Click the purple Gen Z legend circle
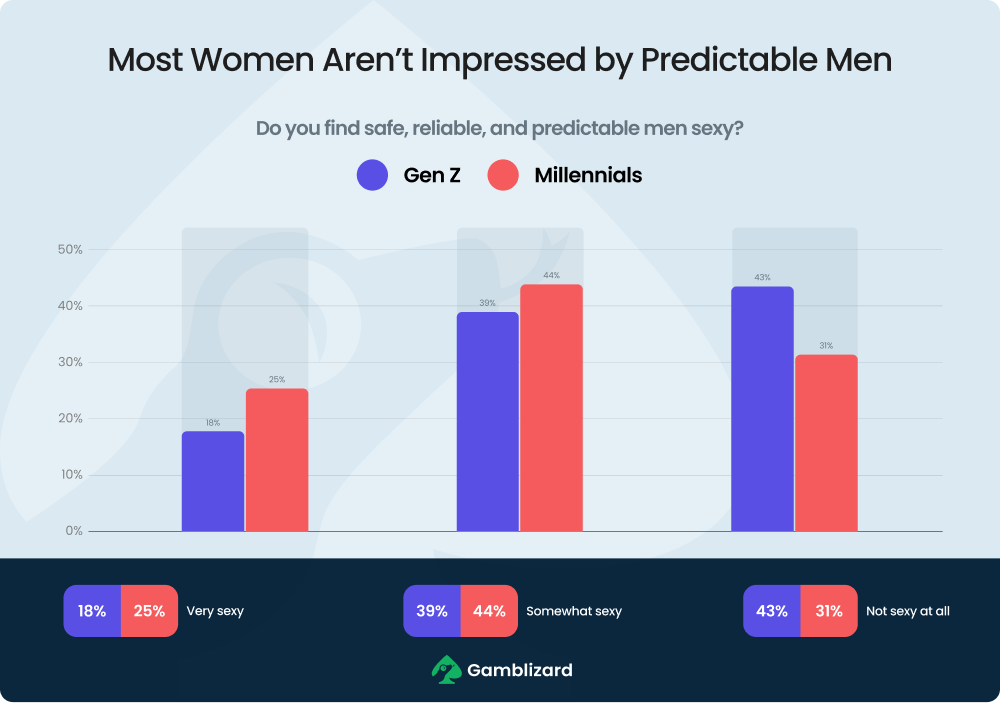This screenshot has height=703, width=1000. 373,175
